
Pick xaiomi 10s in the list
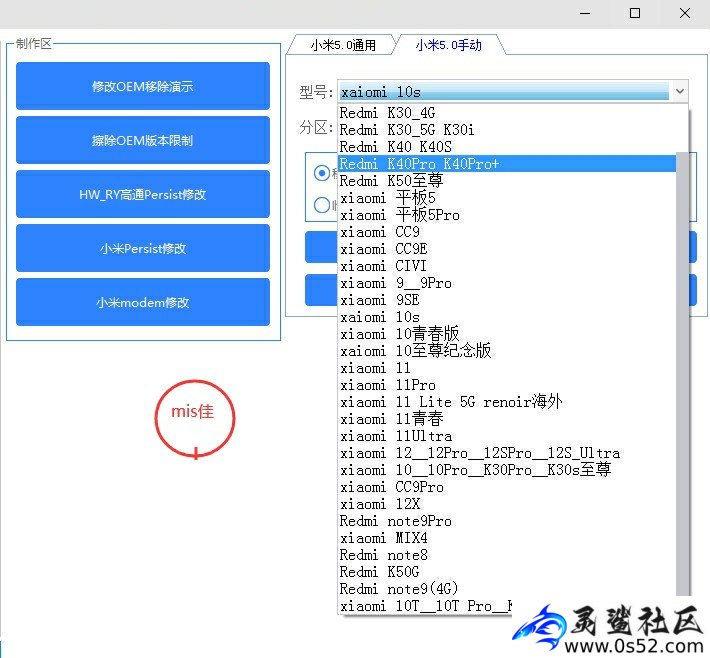(x=507, y=317)
